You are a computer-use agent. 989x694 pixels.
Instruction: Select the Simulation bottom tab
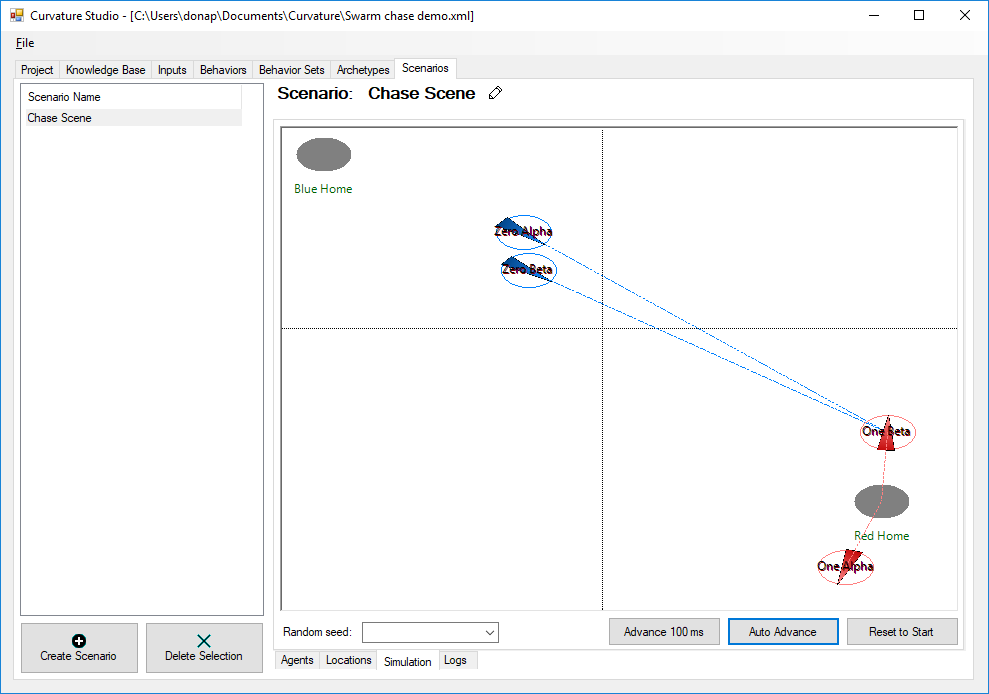click(x=407, y=661)
